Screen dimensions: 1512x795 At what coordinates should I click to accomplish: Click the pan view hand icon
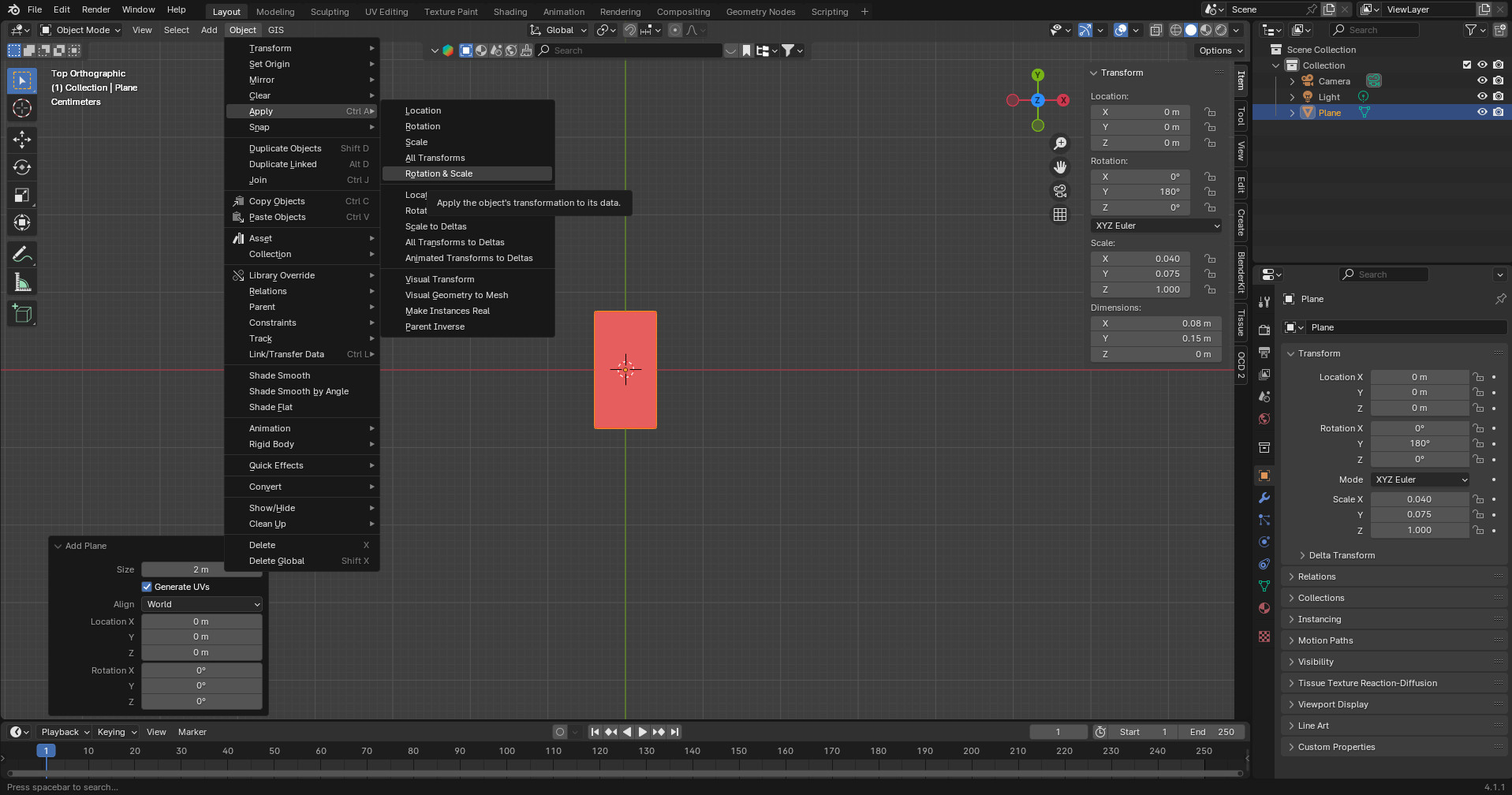coord(1060,166)
